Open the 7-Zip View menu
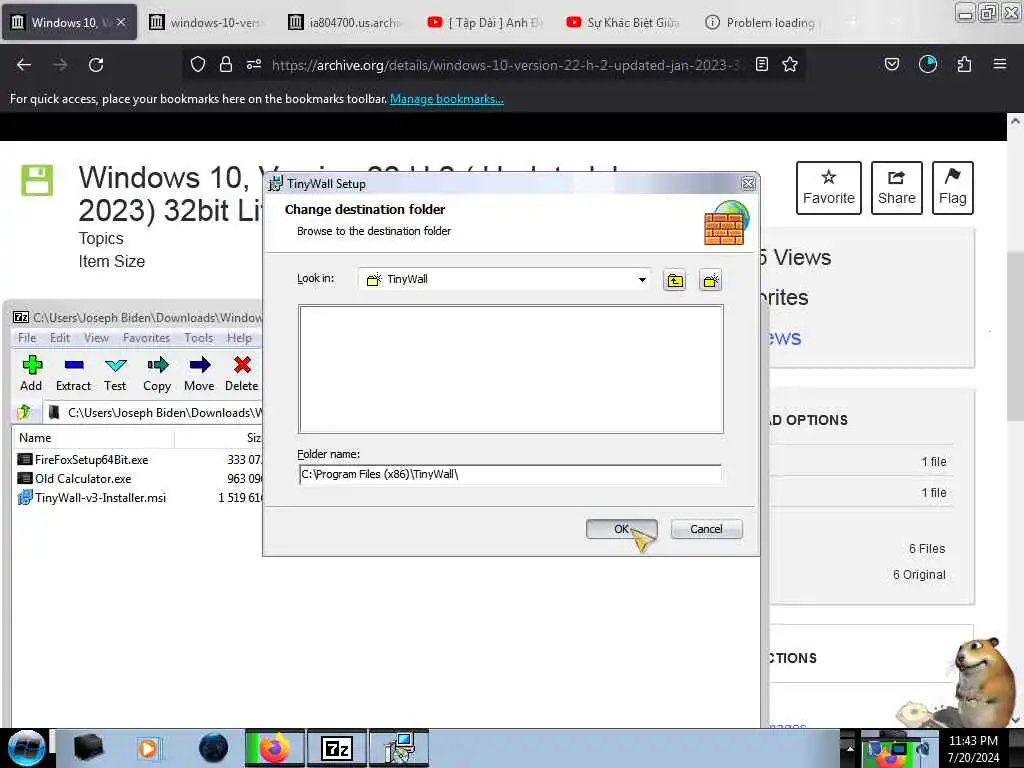This screenshot has height=768, width=1024. 96,338
